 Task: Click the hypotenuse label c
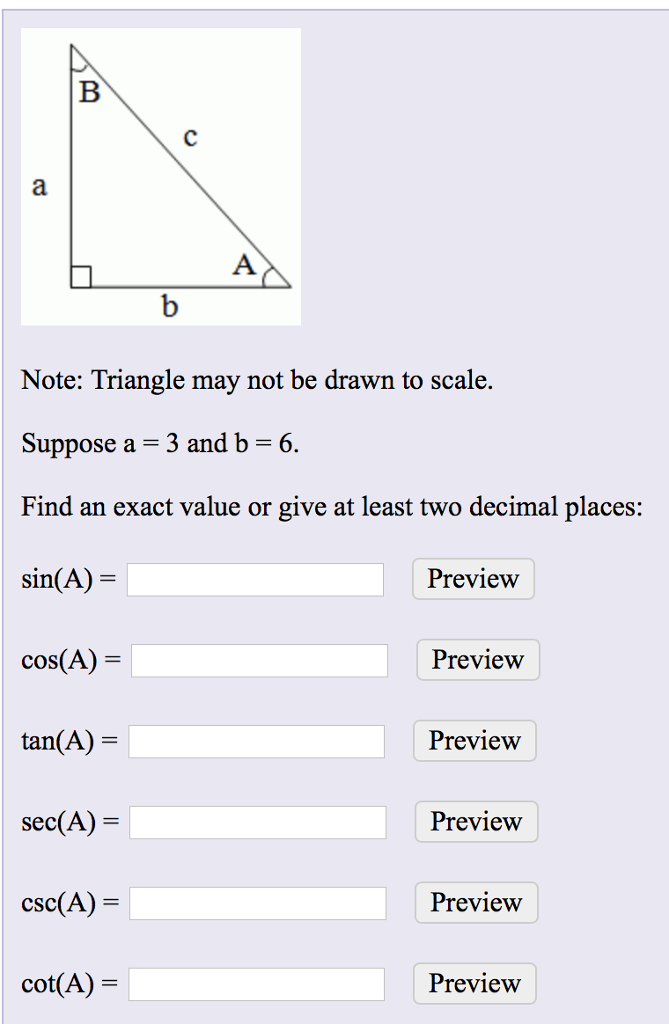point(189,137)
